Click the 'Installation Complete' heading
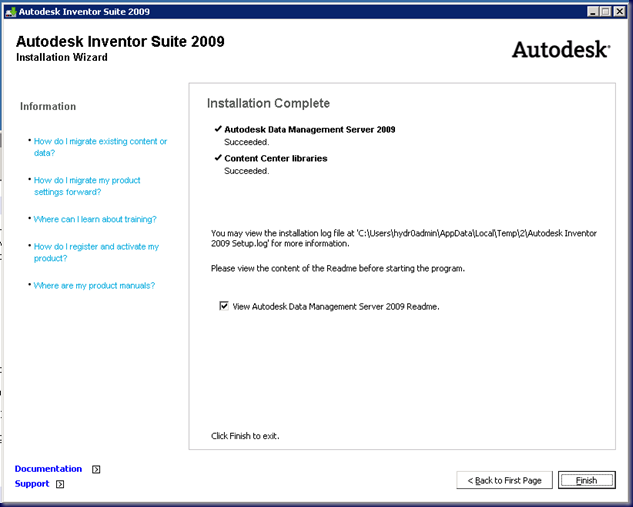Image resolution: width=633 pixels, height=507 pixels. (268, 103)
